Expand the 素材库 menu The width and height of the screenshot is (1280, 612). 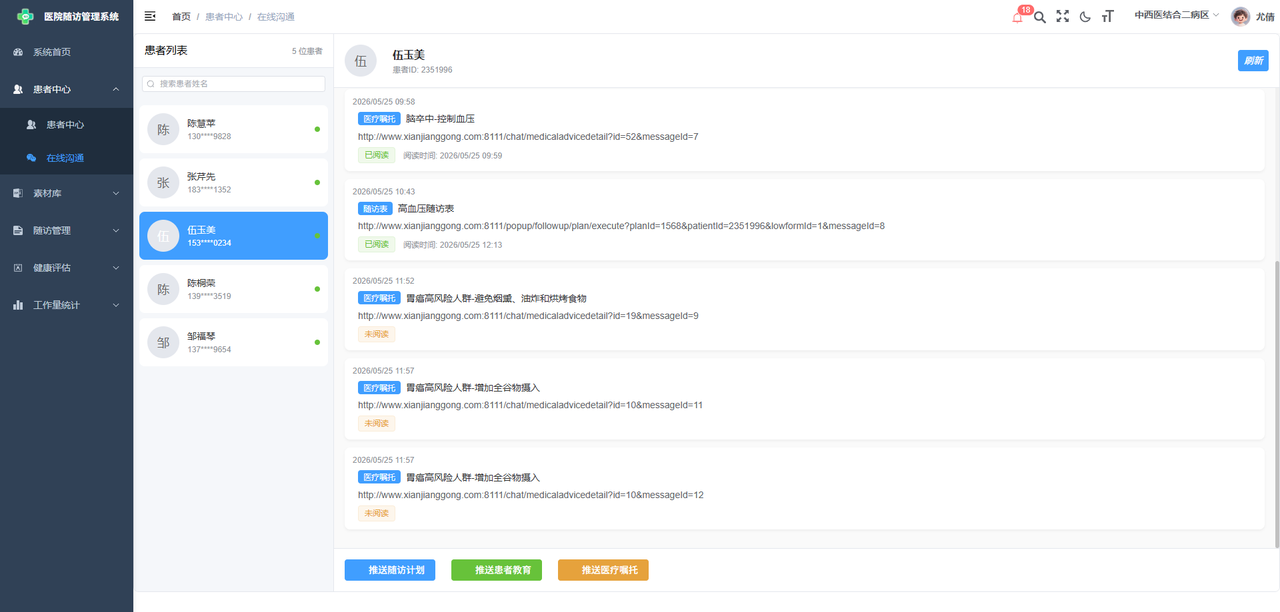pos(66,193)
